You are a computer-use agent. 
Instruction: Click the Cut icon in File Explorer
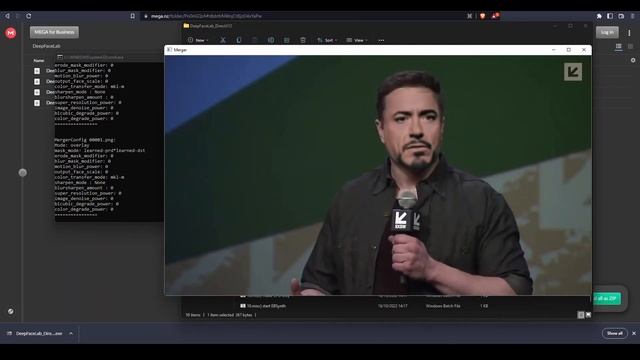click(x=223, y=40)
